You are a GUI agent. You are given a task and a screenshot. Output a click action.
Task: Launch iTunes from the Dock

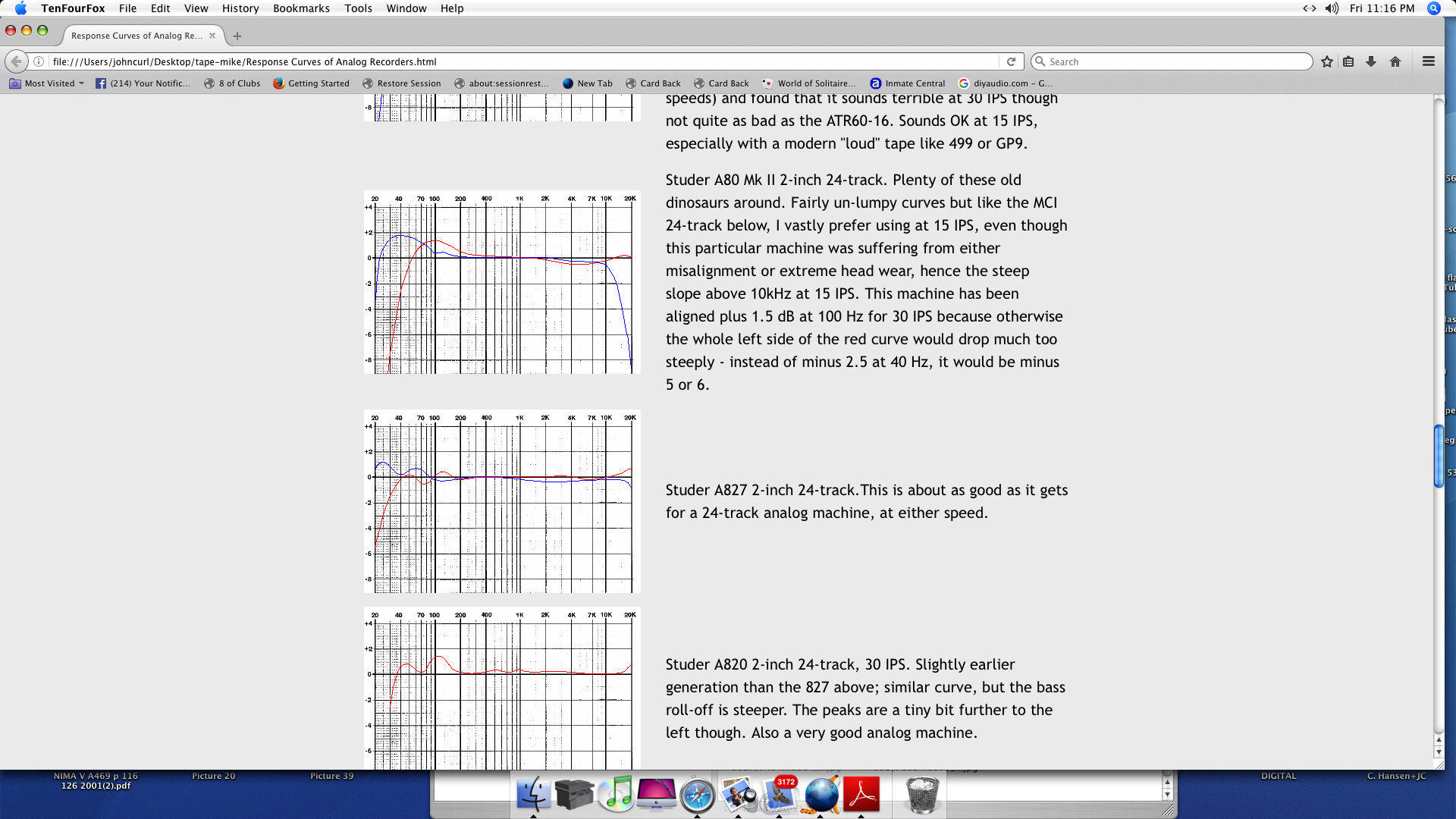(615, 794)
